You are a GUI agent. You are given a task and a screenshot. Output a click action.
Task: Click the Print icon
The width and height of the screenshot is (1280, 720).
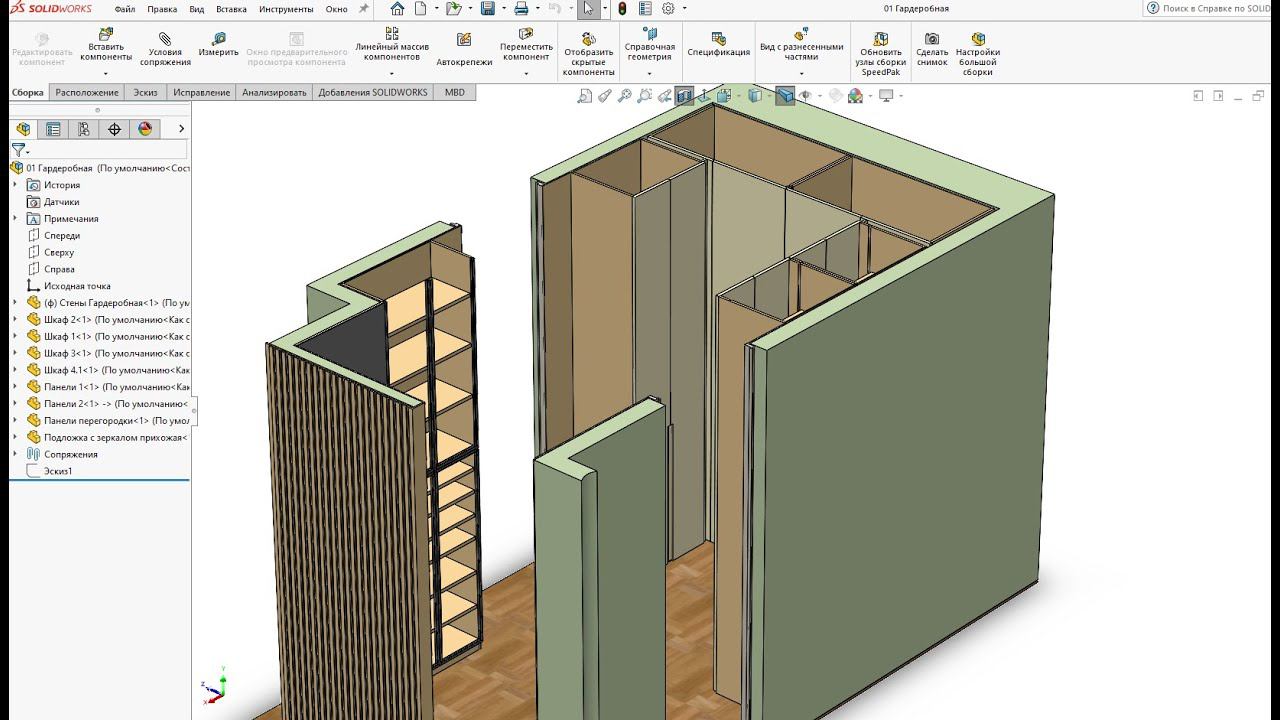pos(521,9)
